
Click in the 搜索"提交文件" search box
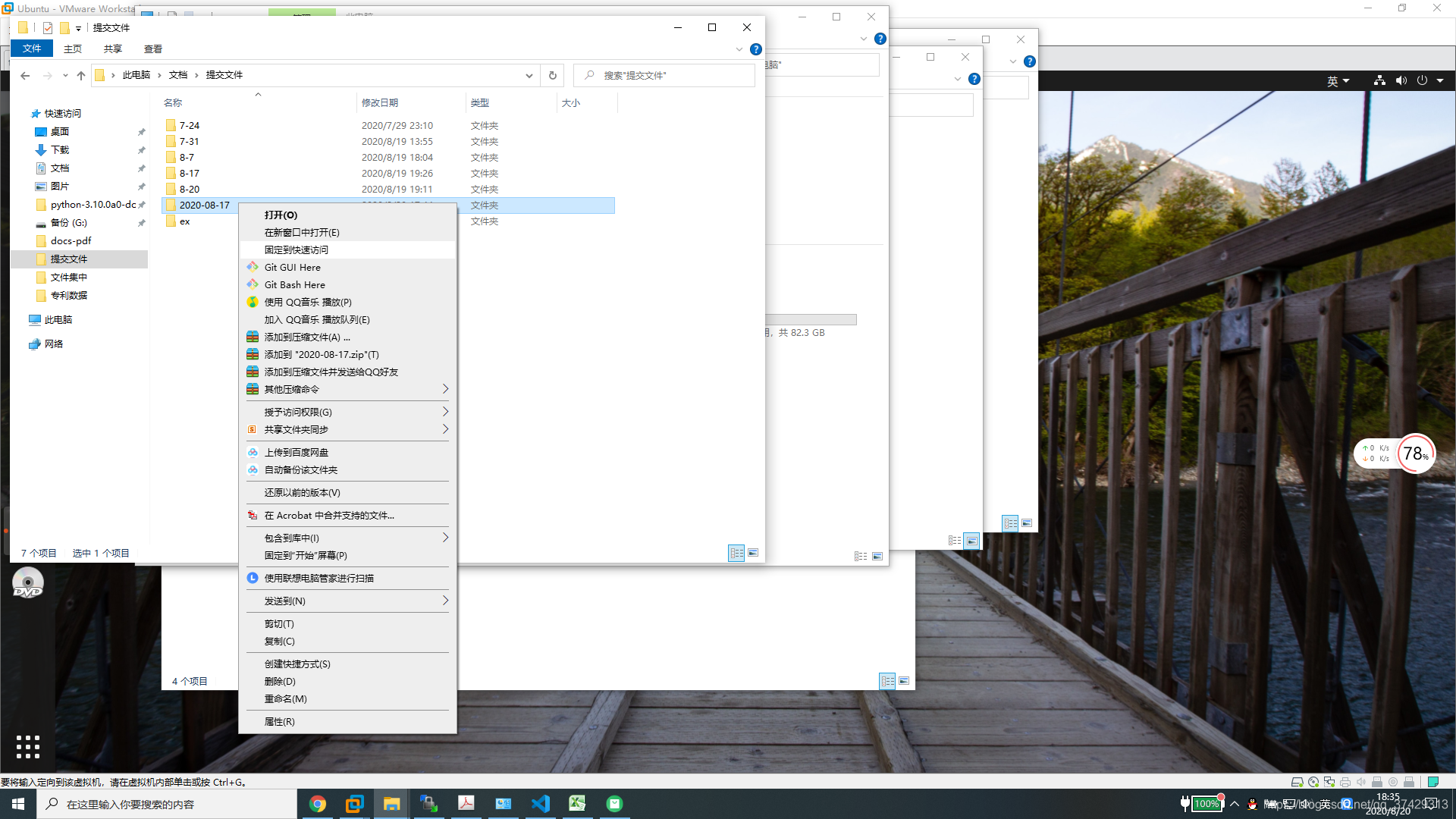point(664,75)
